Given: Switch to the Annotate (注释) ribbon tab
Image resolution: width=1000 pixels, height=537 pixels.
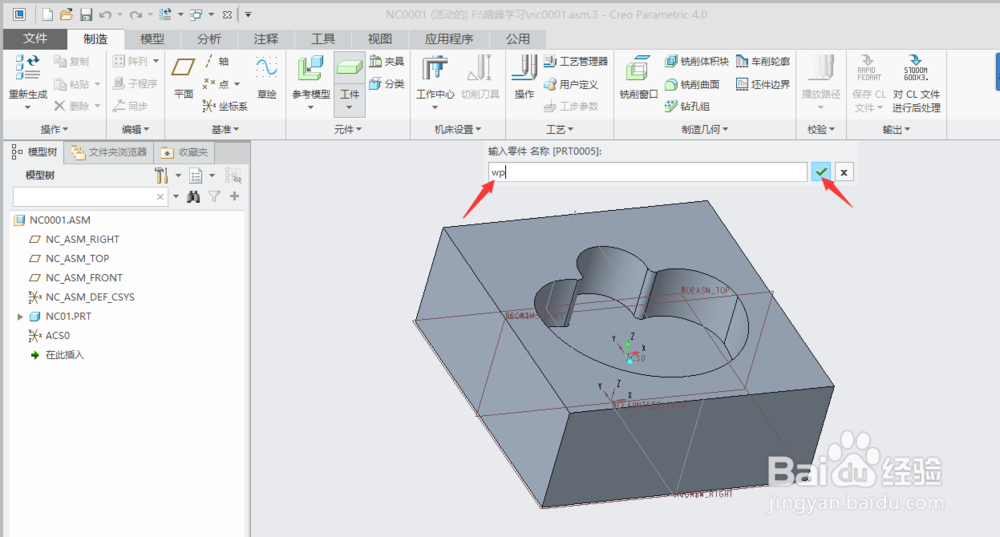Looking at the screenshot, I should [266, 40].
